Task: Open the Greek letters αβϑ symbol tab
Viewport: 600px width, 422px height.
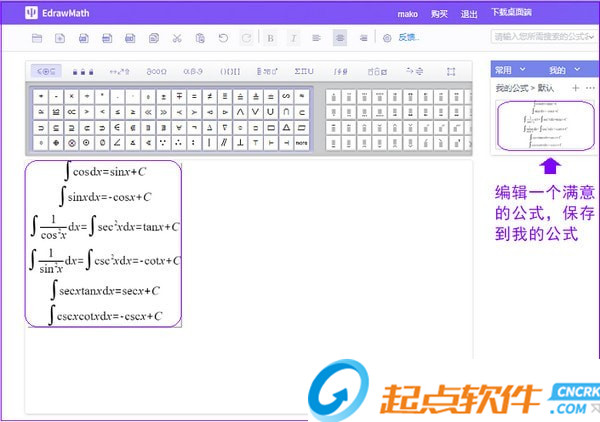Action: (x=193, y=71)
